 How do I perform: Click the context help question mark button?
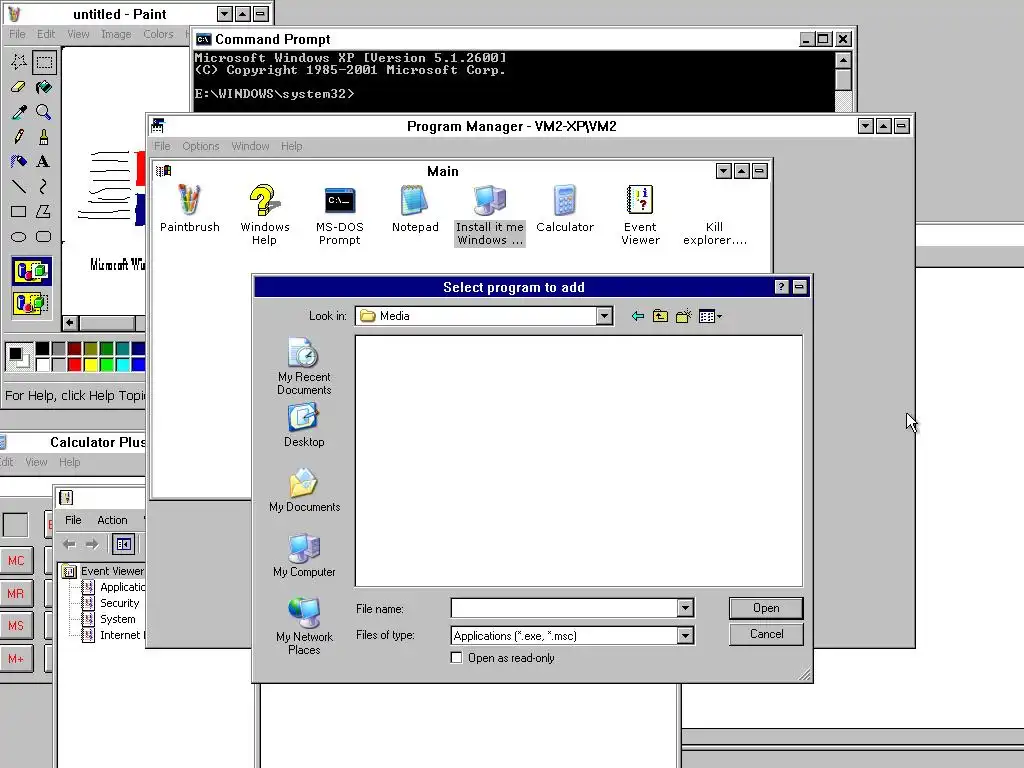tap(781, 287)
